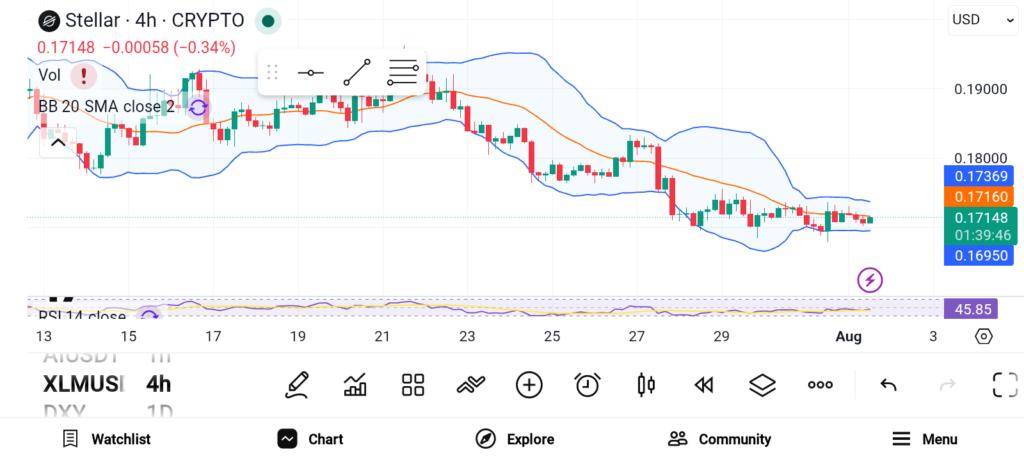Switch to the Watchlist tab

tap(106, 439)
